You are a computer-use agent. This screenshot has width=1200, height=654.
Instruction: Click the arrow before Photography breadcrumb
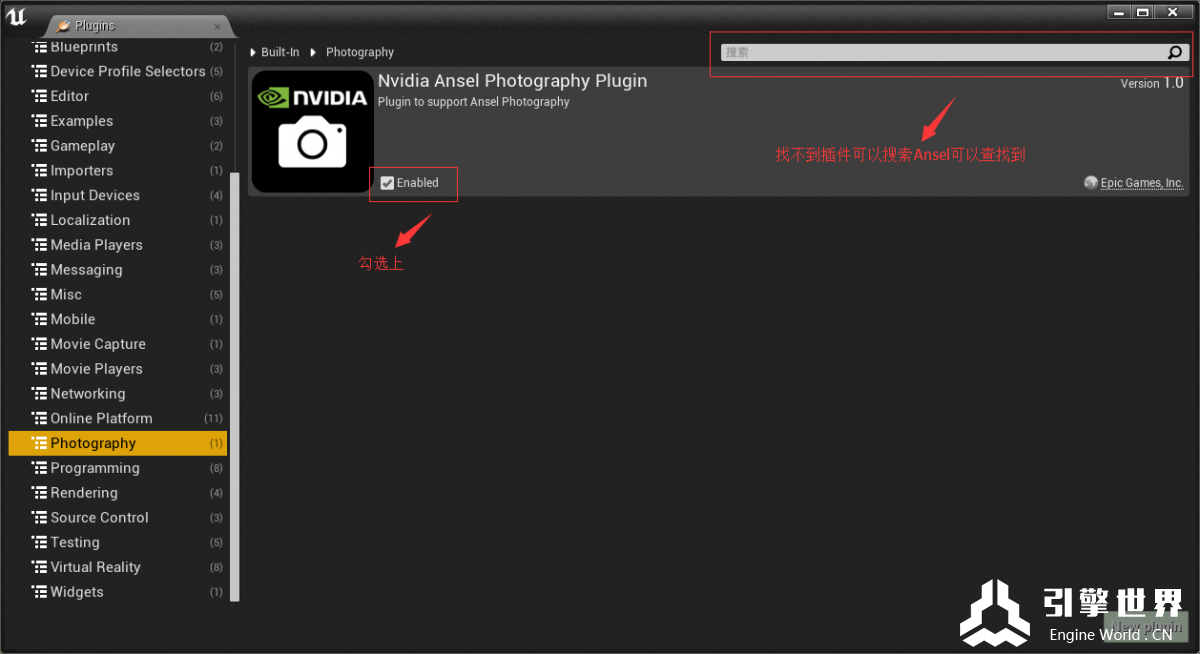click(x=313, y=52)
